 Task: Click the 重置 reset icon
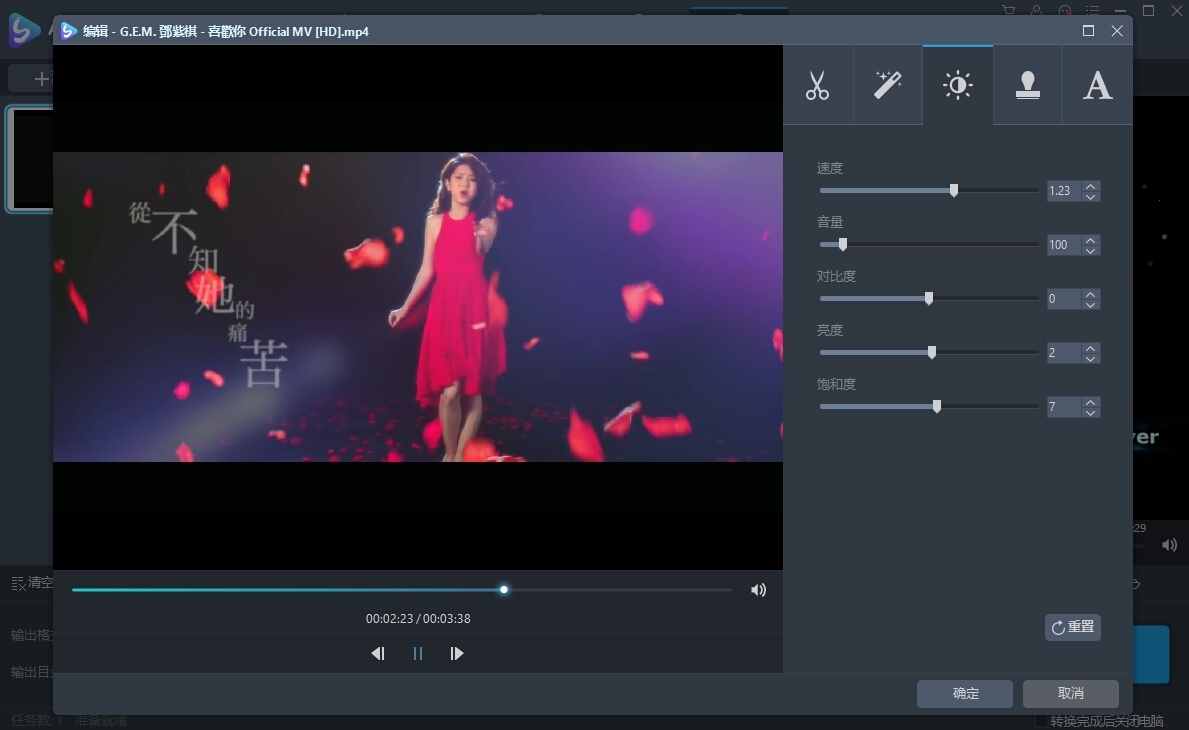click(x=1072, y=627)
